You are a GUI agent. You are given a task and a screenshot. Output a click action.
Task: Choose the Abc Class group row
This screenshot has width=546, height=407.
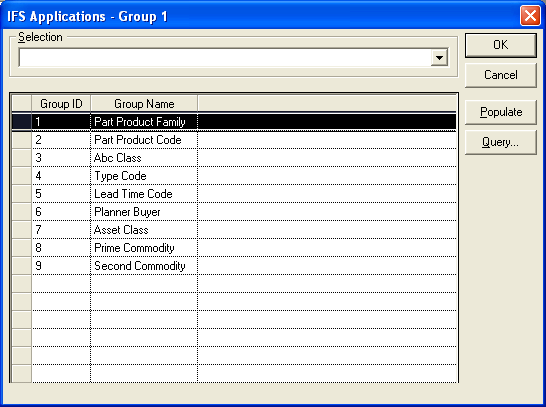pyautogui.click(x=234, y=158)
